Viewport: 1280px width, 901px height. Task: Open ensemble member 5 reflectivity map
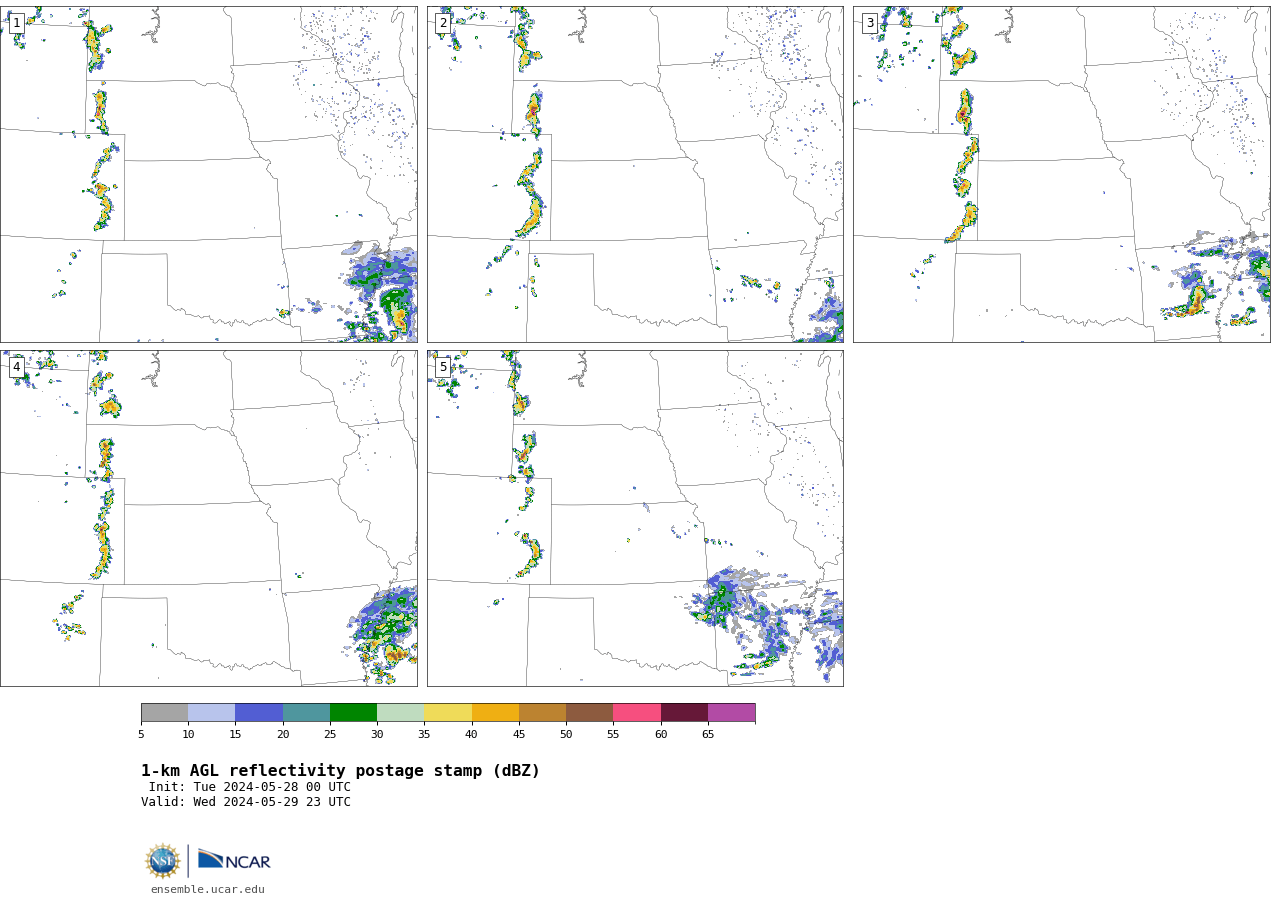tap(635, 518)
